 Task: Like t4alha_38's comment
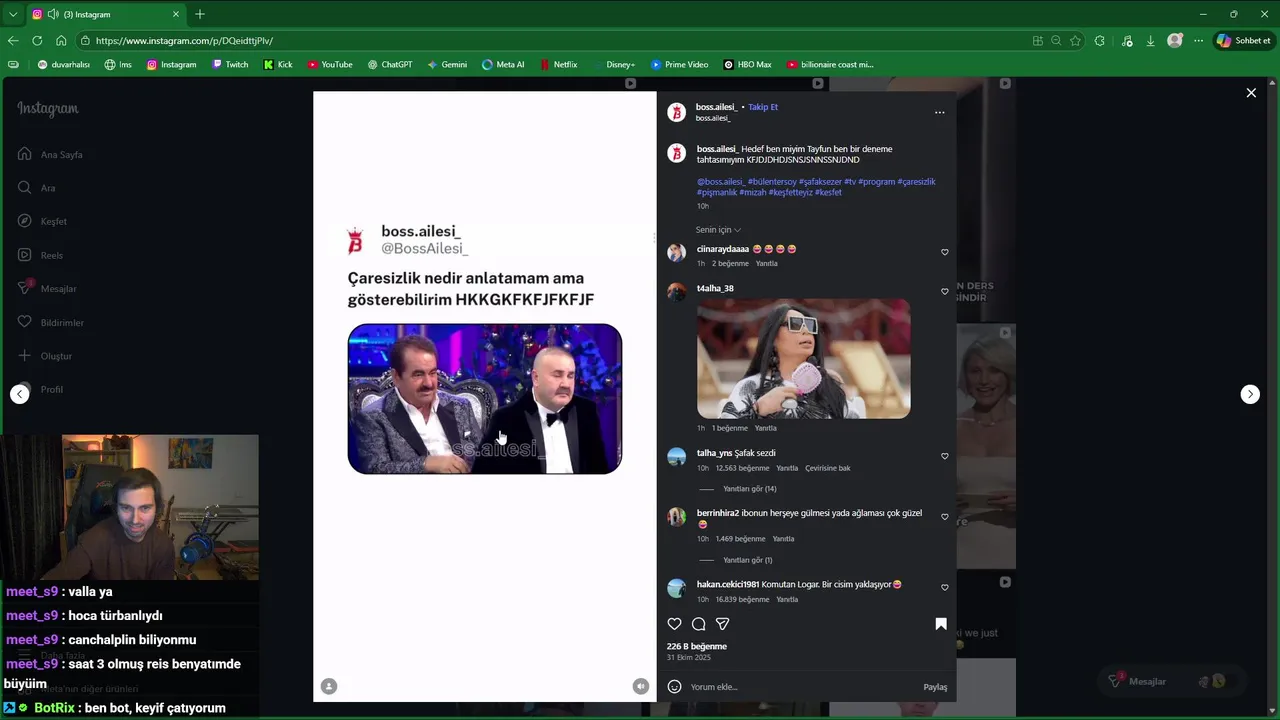coord(945,292)
